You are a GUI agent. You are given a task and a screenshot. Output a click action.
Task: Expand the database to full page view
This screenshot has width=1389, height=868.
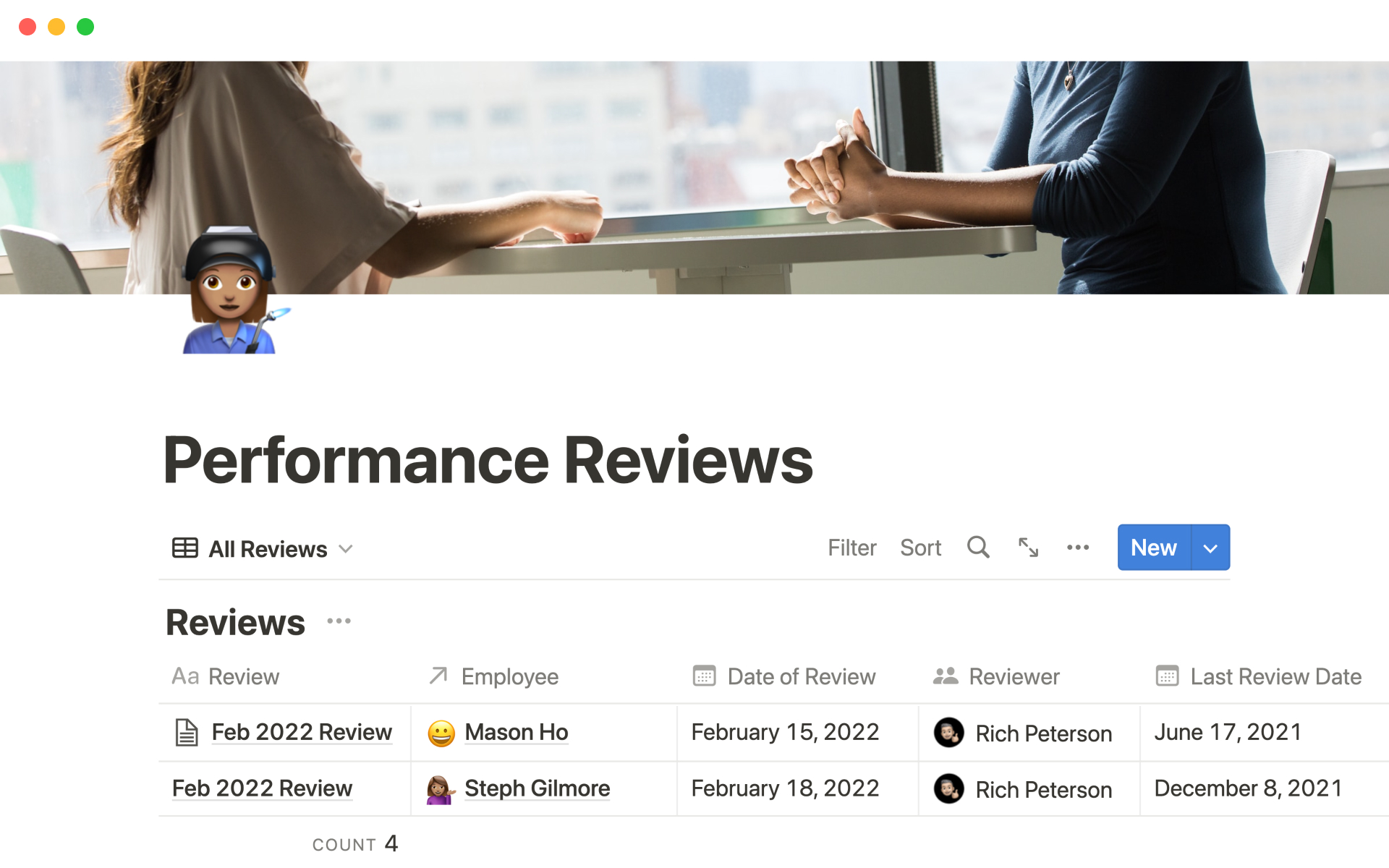pyautogui.click(x=1028, y=548)
